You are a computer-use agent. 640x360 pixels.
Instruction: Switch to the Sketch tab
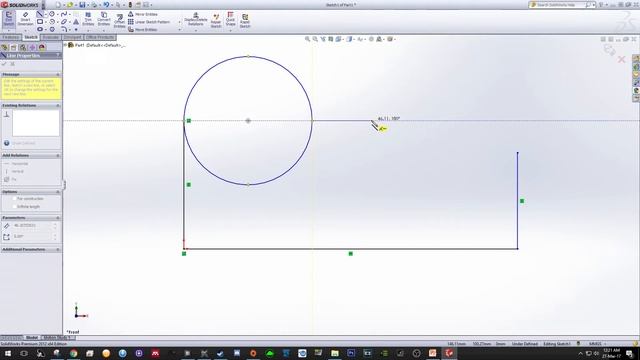[31, 38]
